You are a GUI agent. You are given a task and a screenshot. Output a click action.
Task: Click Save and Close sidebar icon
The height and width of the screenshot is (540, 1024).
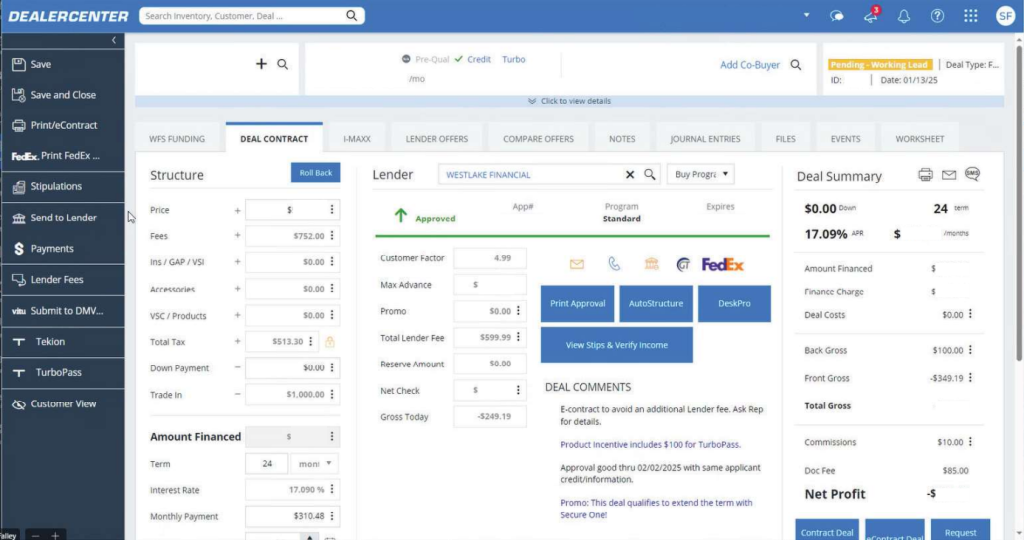18,95
